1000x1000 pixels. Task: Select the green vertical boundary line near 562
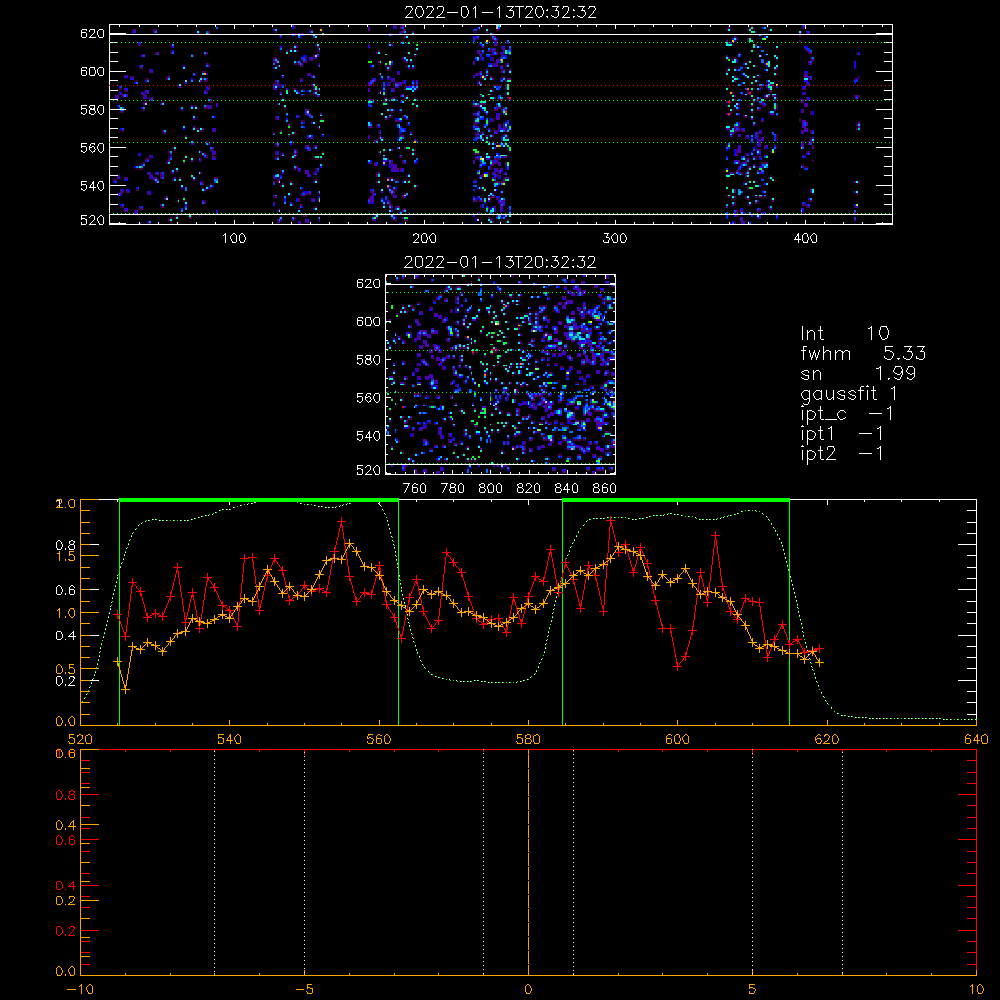pos(399,612)
